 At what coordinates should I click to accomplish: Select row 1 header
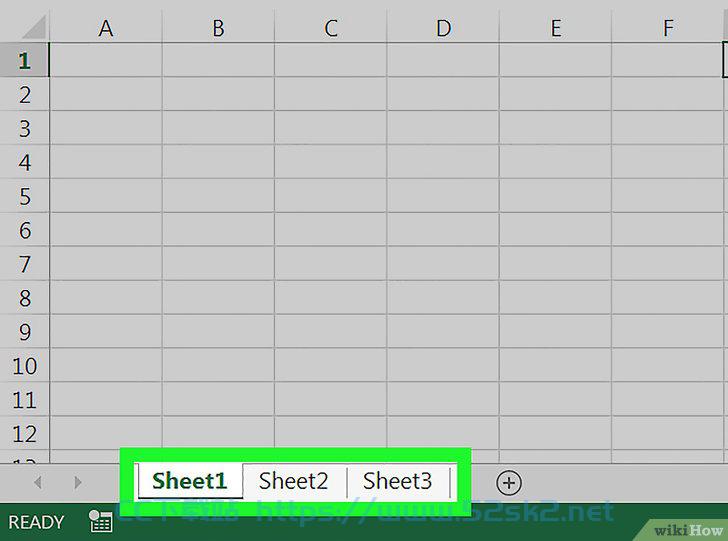coord(24,60)
